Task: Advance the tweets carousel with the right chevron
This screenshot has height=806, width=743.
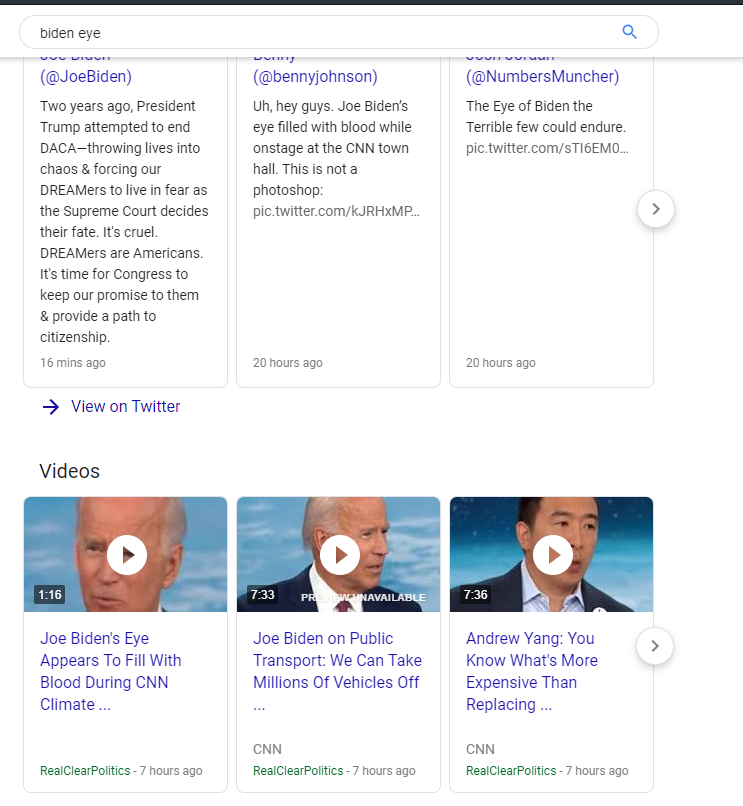Action: pyautogui.click(x=656, y=209)
